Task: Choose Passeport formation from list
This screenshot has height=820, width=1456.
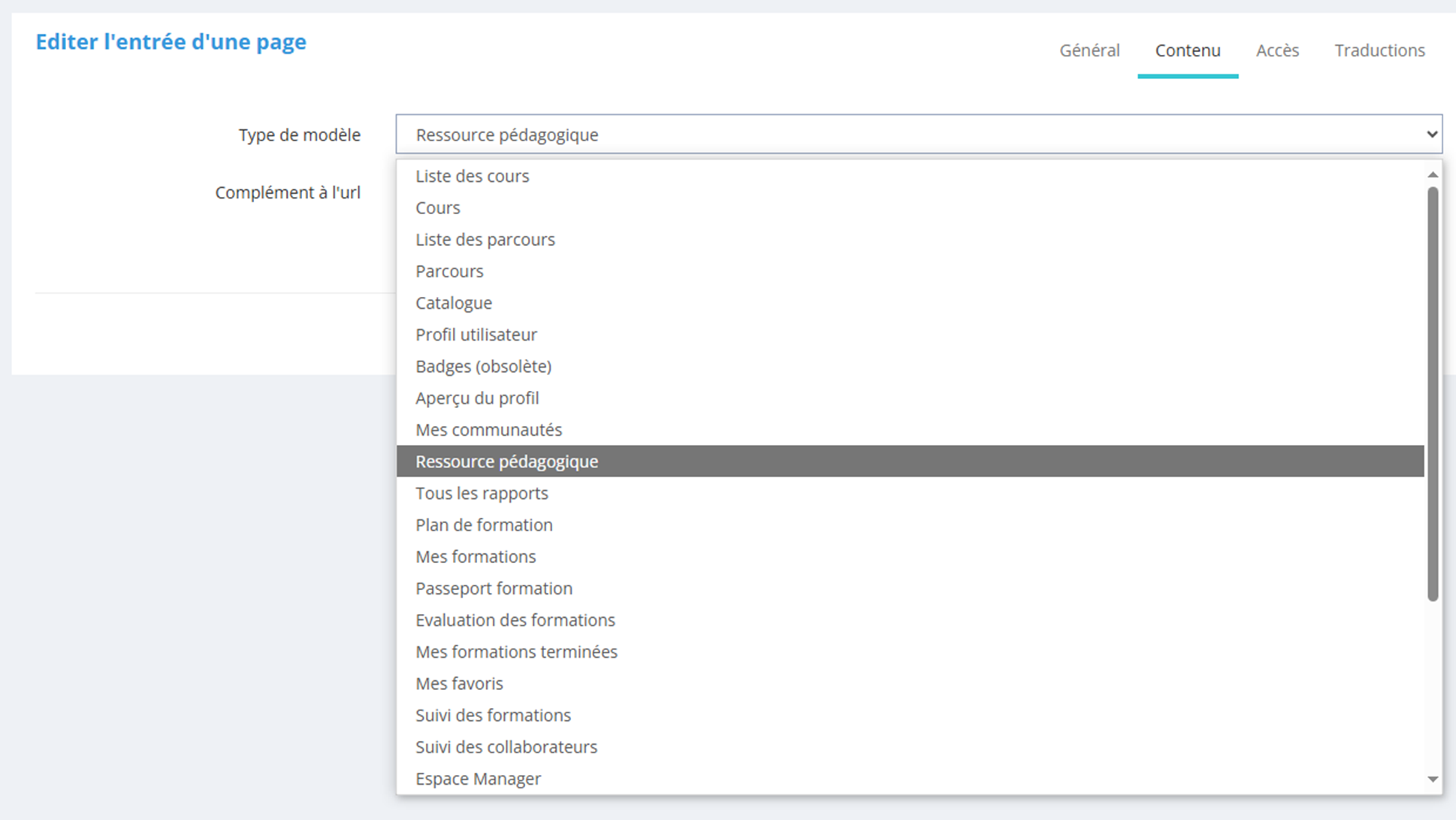Action: click(494, 589)
